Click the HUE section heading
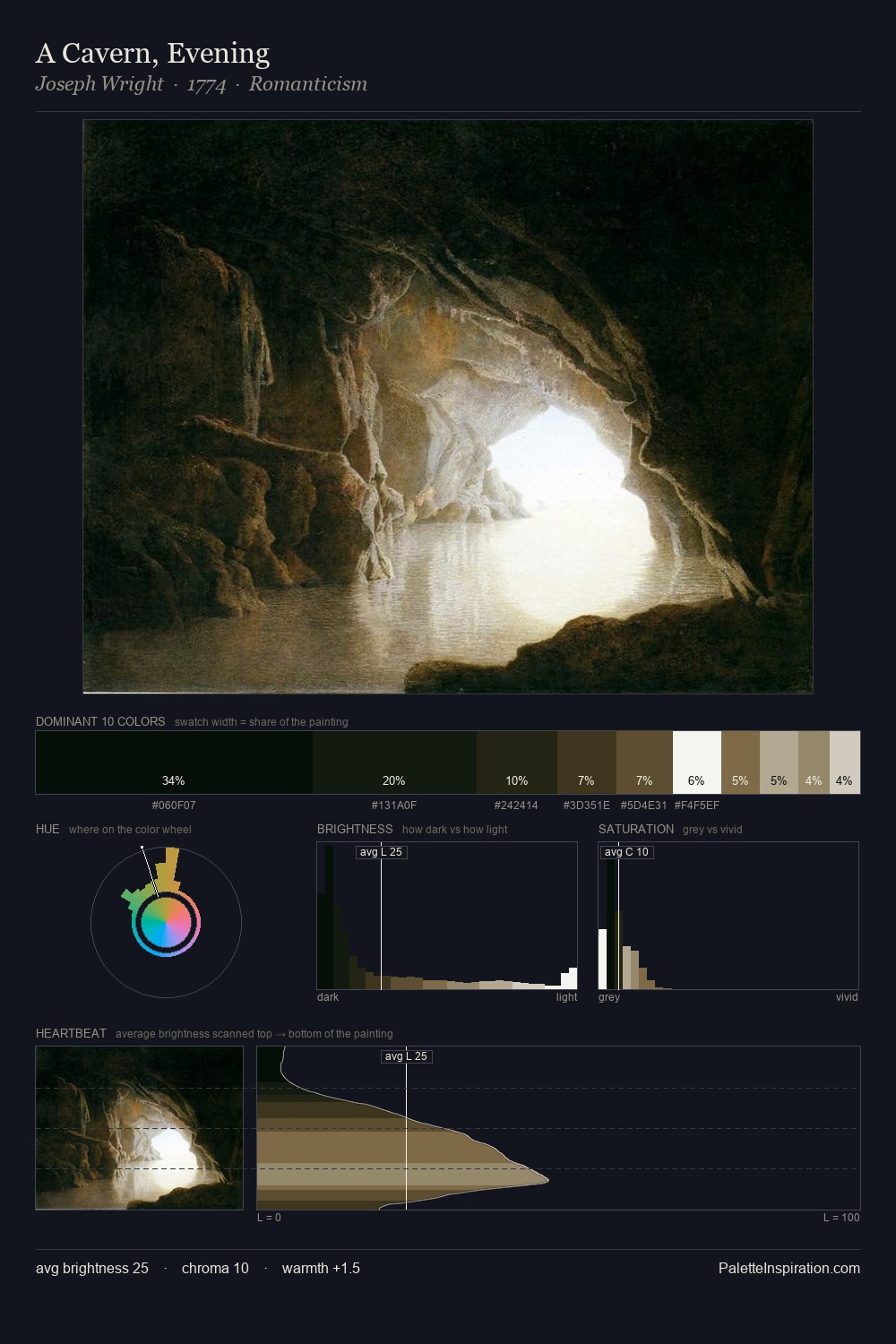Image resolution: width=896 pixels, height=1344 pixels. click(47, 829)
